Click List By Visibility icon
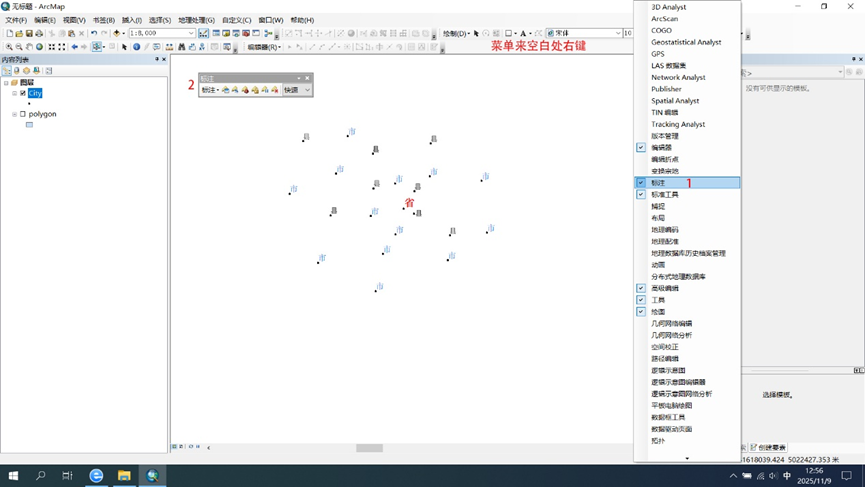This screenshot has height=487, width=865. (x=26, y=71)
